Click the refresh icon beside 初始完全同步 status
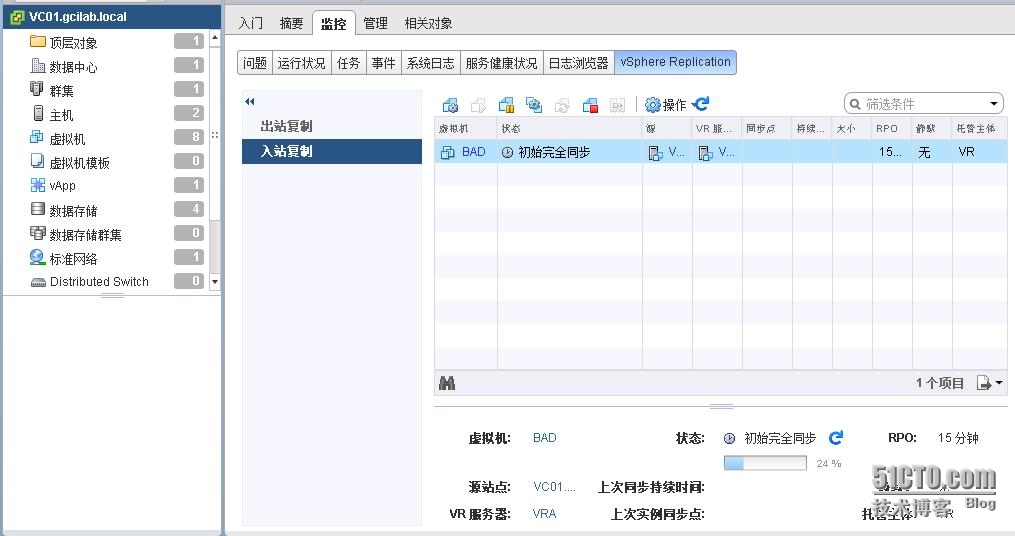 836,438
